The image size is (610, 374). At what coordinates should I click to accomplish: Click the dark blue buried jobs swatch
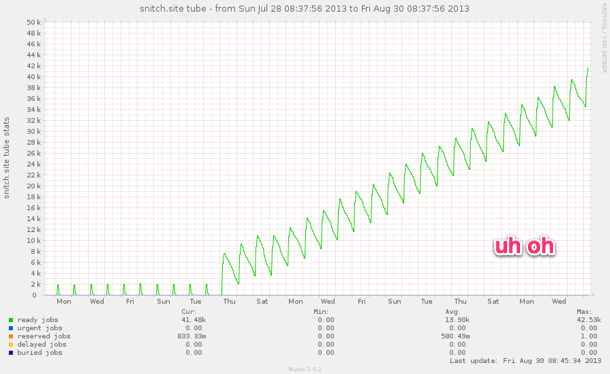click(x=11, y=353)
